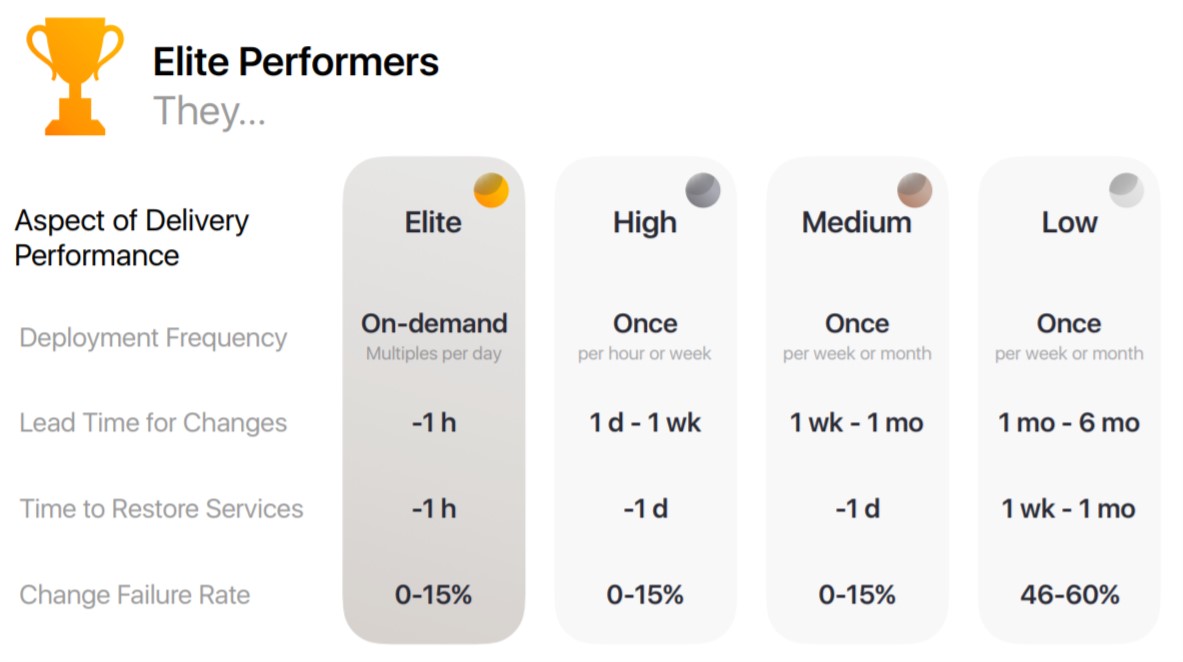Viewport: 1183px width, 662px height.
Task: Click the Aspect of Delivery Performance heading
Action: click(x=132, y=238)
